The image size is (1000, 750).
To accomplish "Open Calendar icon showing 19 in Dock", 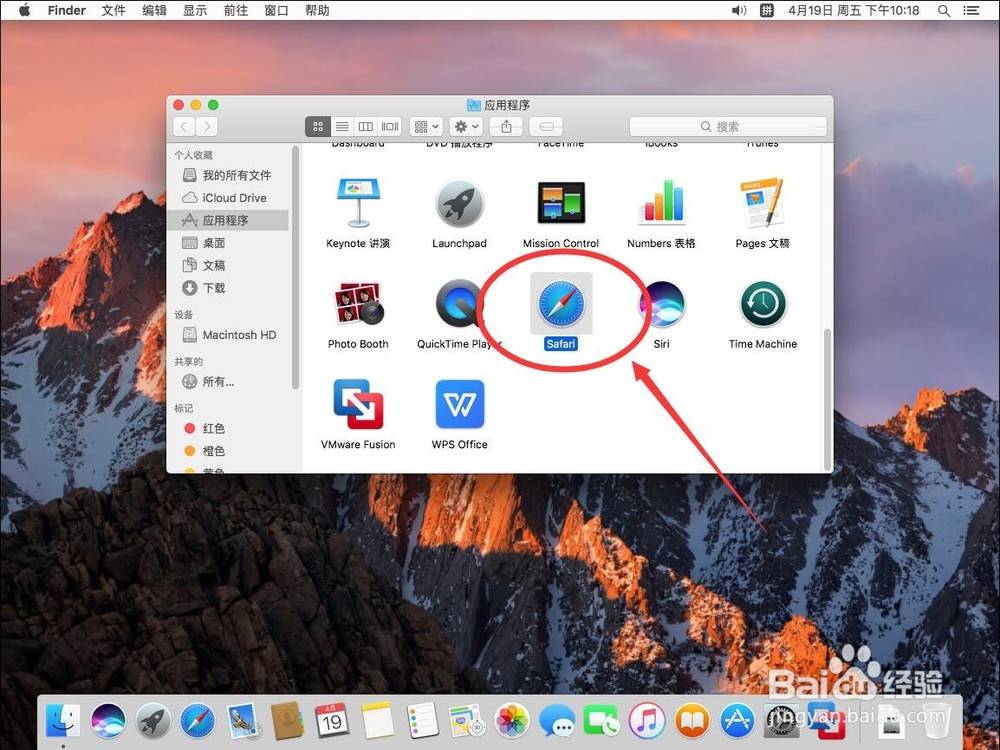I will (x=332, y=721).
